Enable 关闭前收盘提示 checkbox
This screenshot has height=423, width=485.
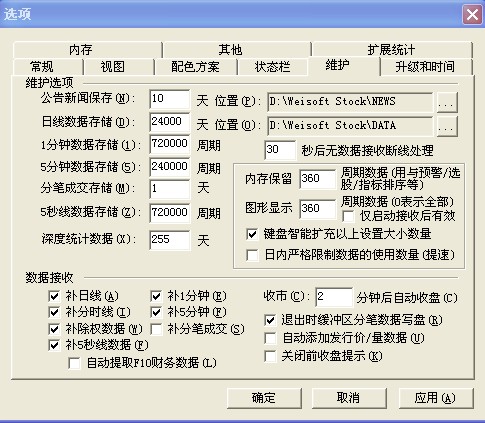(x=270, y=356)
